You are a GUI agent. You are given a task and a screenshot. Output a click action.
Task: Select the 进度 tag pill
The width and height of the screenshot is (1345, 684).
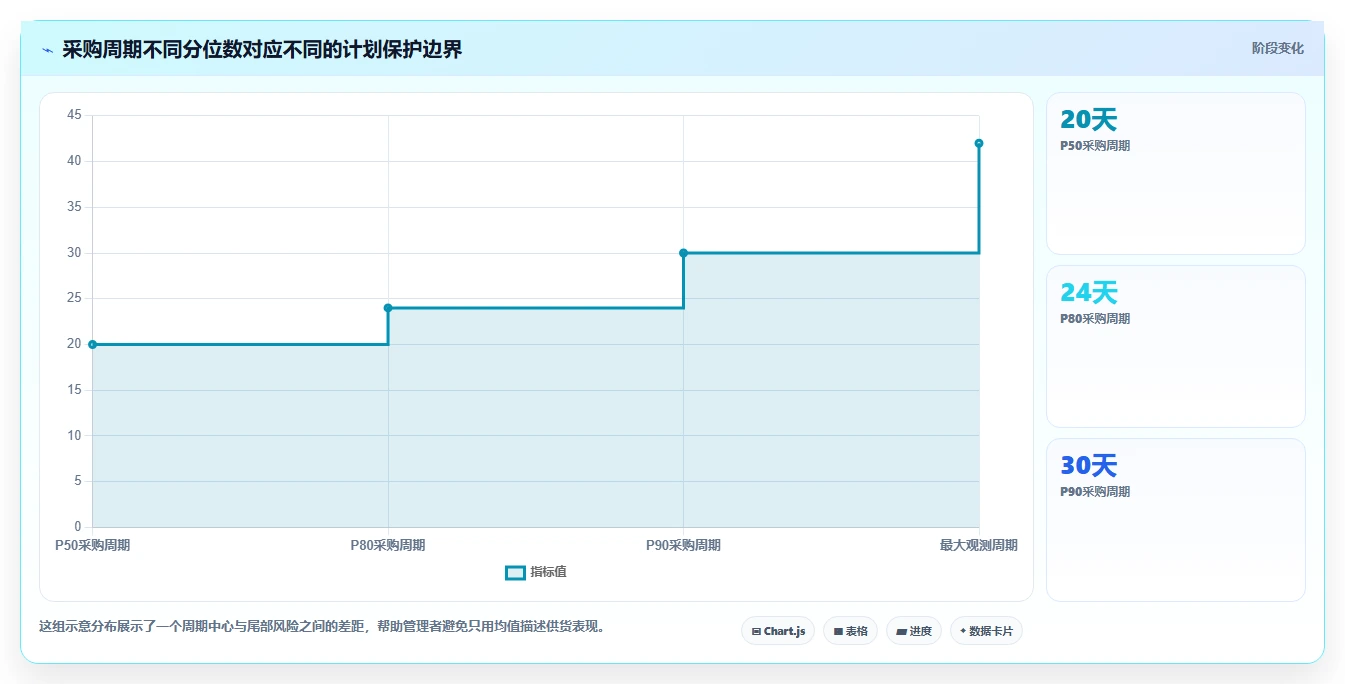[x=914, y=631]
